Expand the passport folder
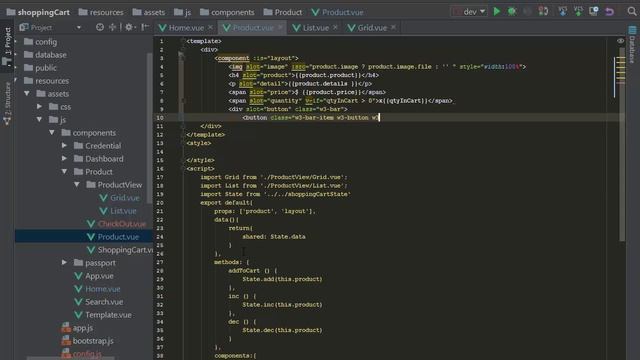 pos(64,262)
